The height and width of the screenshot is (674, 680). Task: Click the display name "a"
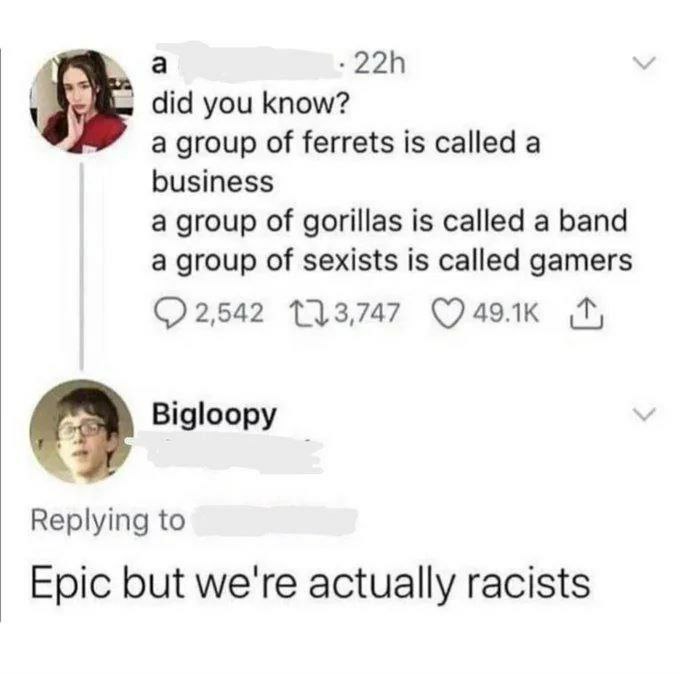click(x=159, y=64)
